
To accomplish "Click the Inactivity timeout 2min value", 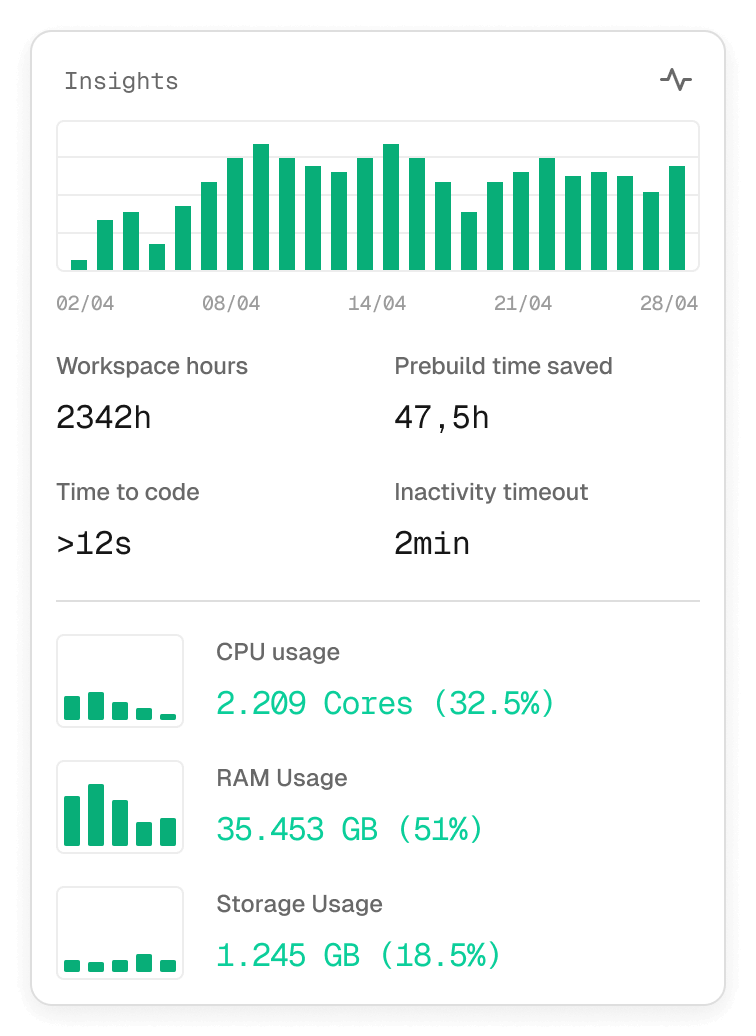I will tap(432, 544).
